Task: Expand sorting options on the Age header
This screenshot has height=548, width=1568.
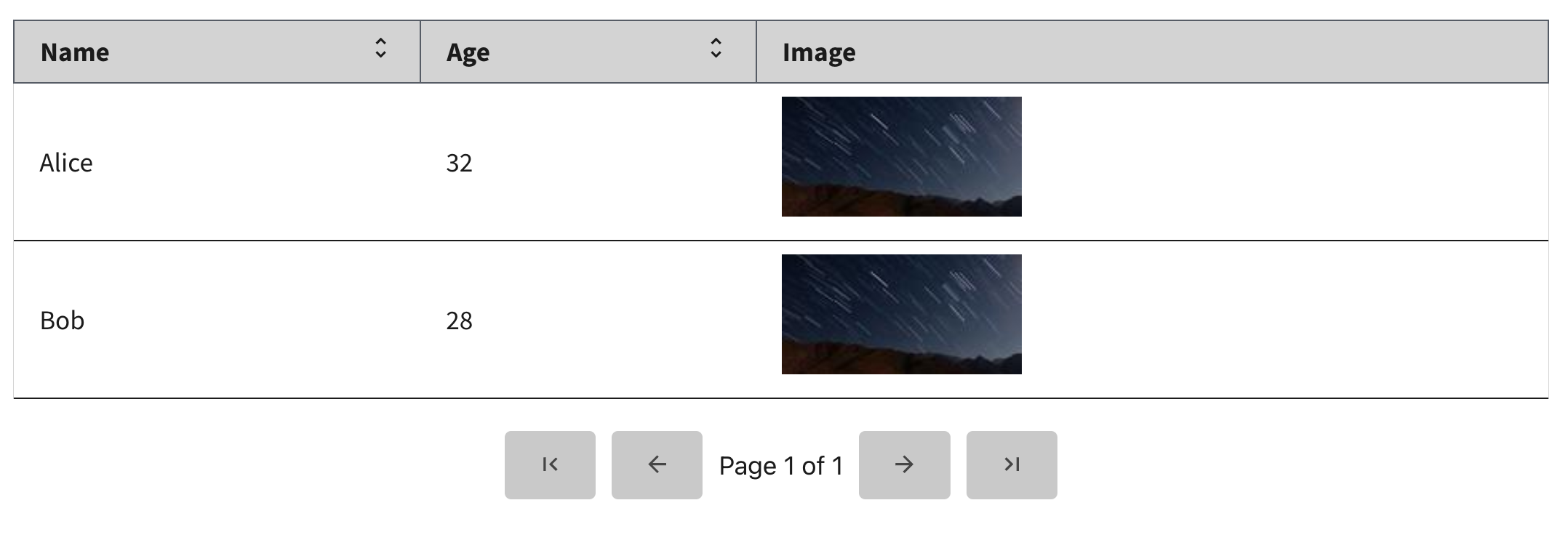Action: [x=716, y=51]
